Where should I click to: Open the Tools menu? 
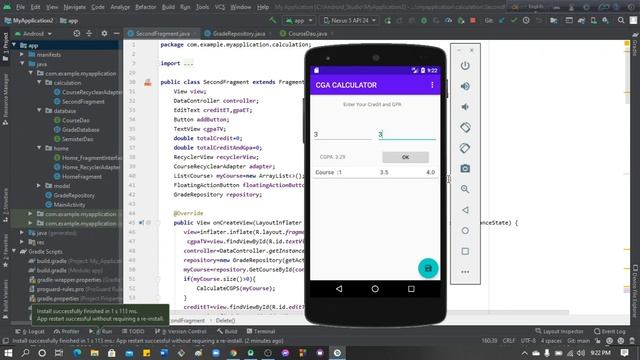[202, 7]
